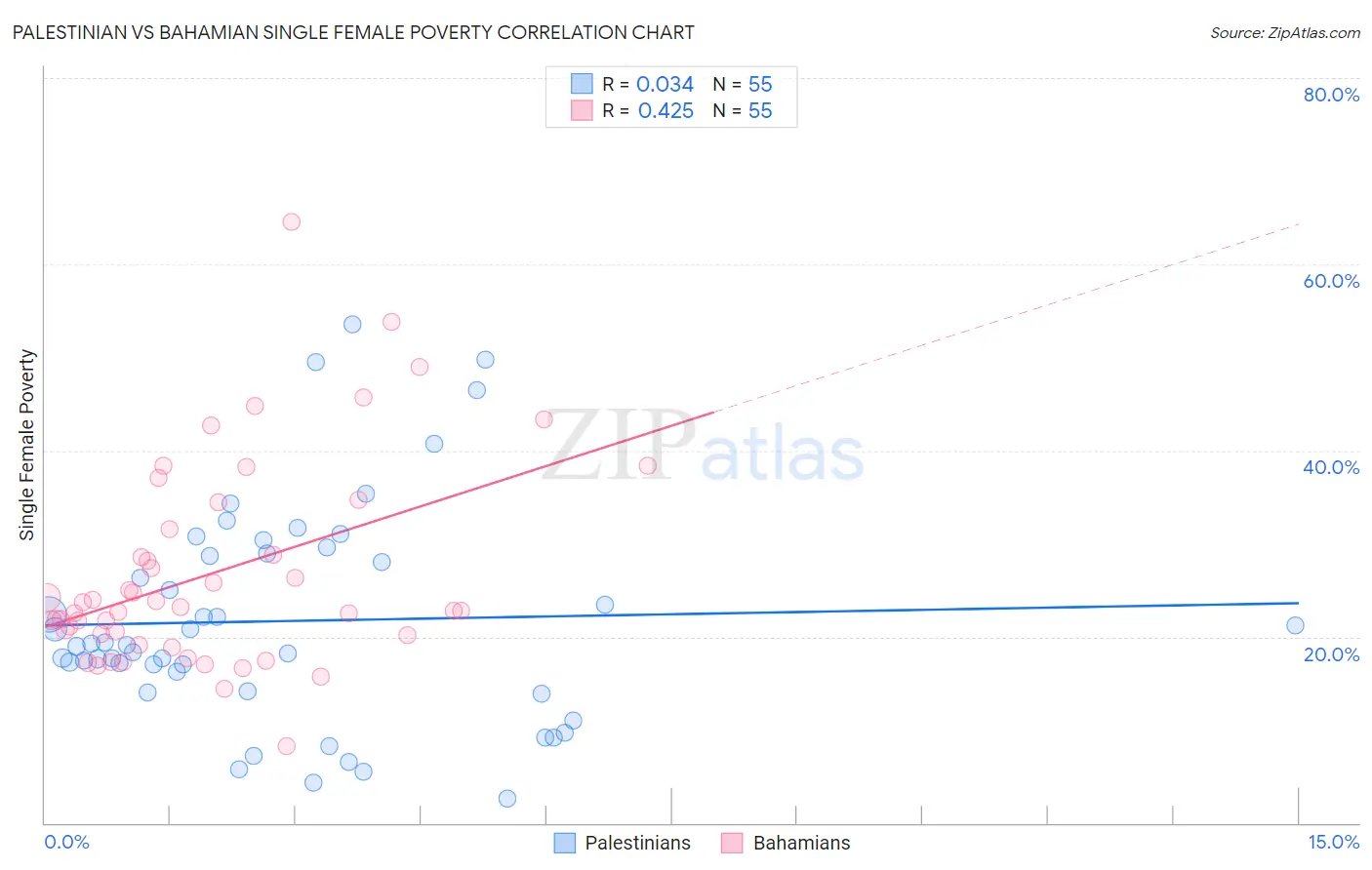The width and height of the screenshot is (1372, 870).
Task: Click the chart title text
Action: pos(353,32)
